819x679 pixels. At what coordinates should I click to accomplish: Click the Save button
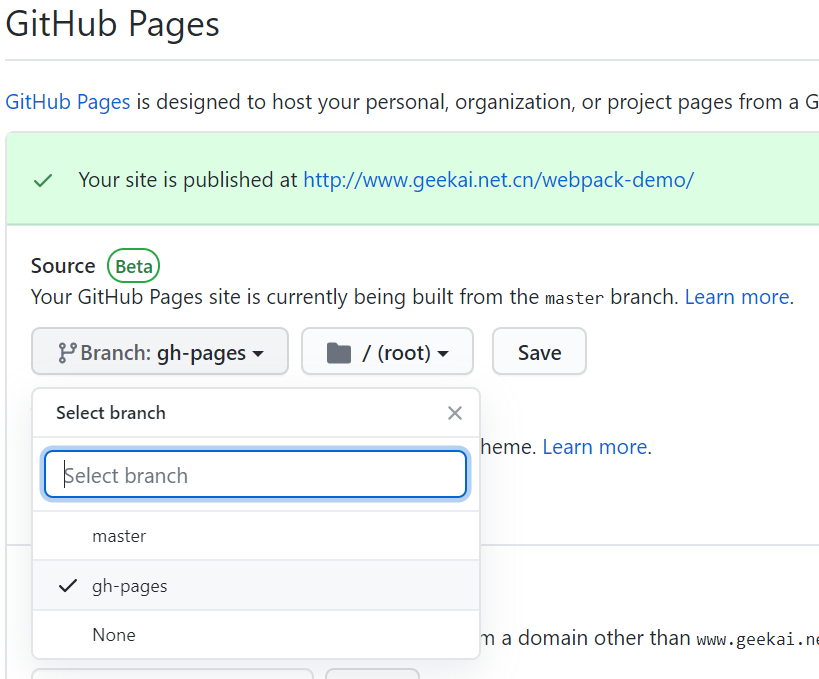pyautogui.click(x=539, y=352)
